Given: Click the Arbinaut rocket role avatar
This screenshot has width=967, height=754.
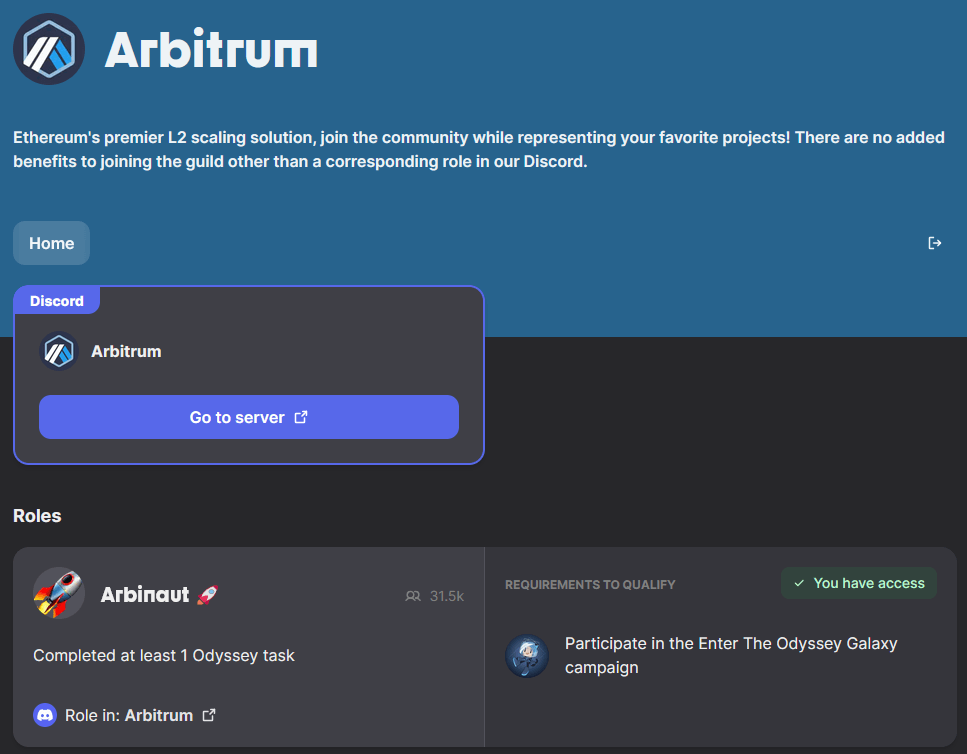Looking at the screenshot, I should coord(59,593).
